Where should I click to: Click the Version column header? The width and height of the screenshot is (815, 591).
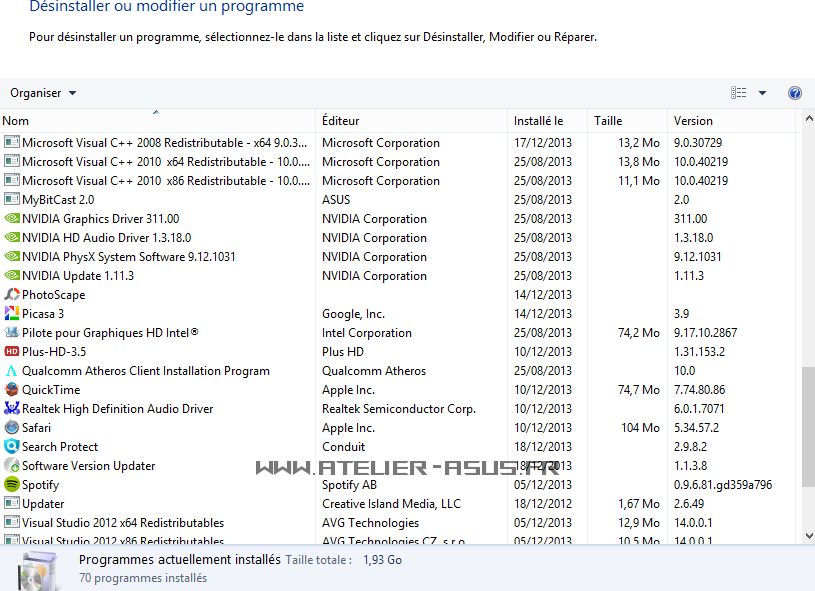click(693, 121)
